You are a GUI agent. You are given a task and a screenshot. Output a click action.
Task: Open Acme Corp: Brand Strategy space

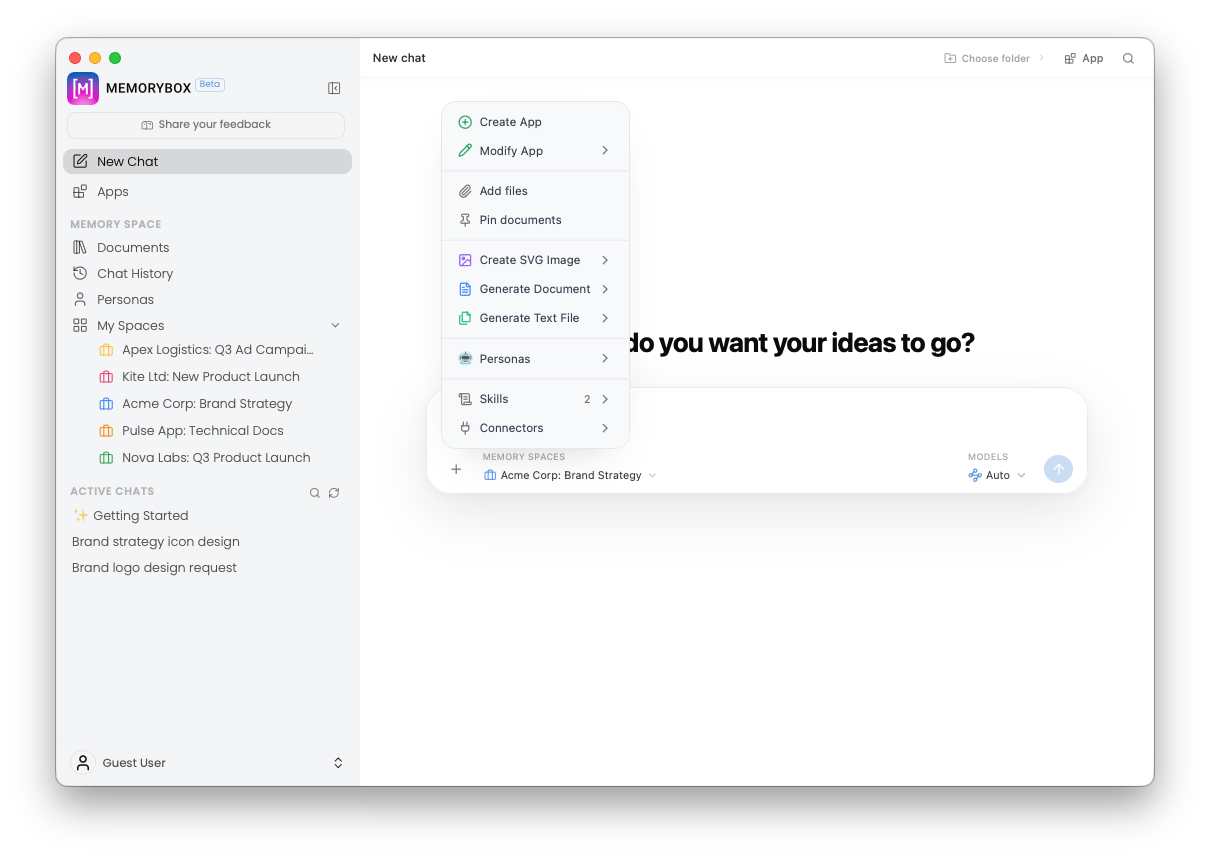pos(207,404)
